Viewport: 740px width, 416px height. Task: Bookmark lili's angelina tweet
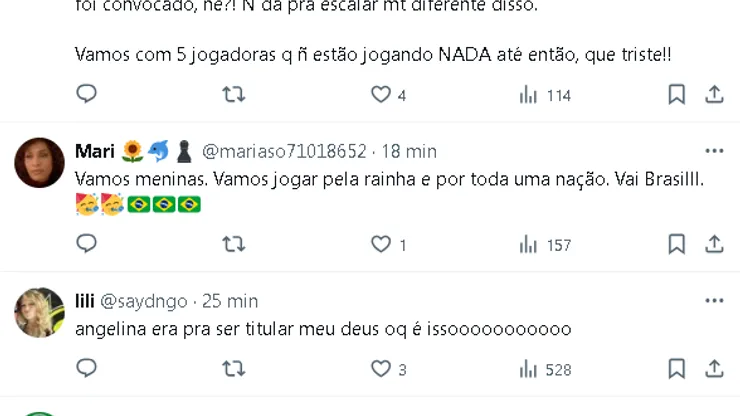coord(677,369)
